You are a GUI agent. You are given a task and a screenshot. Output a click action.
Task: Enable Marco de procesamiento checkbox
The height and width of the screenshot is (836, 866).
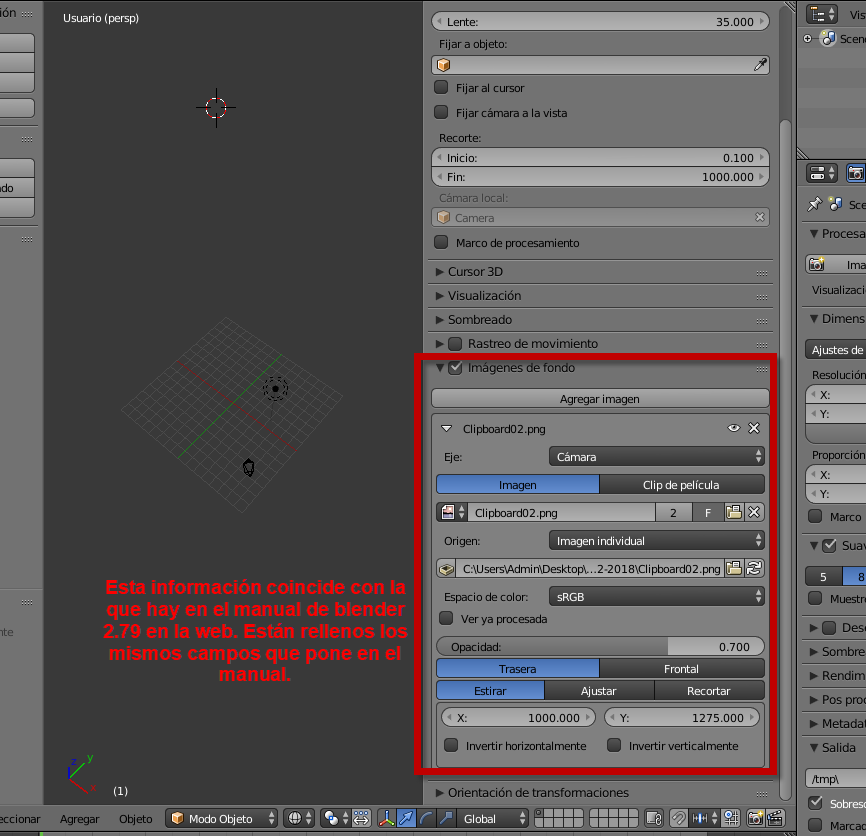441,242
